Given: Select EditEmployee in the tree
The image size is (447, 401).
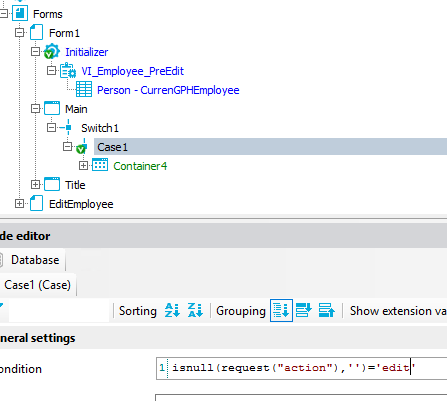Looking at the screenshot, I should (x=81, y=204).
